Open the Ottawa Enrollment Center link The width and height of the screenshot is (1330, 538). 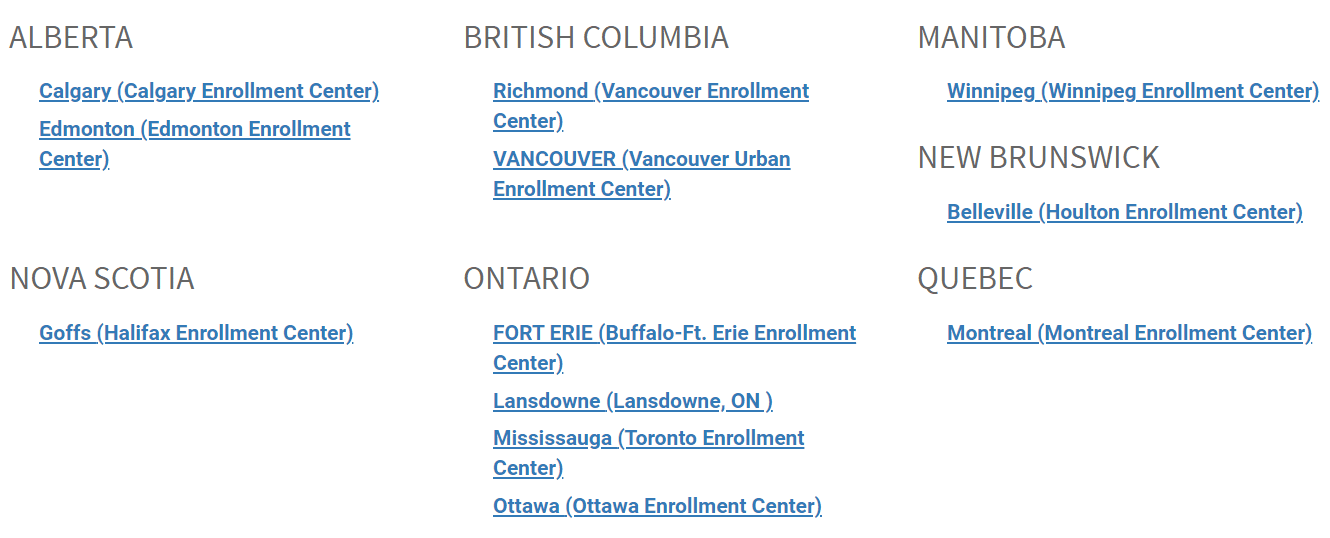pos(657,506)
